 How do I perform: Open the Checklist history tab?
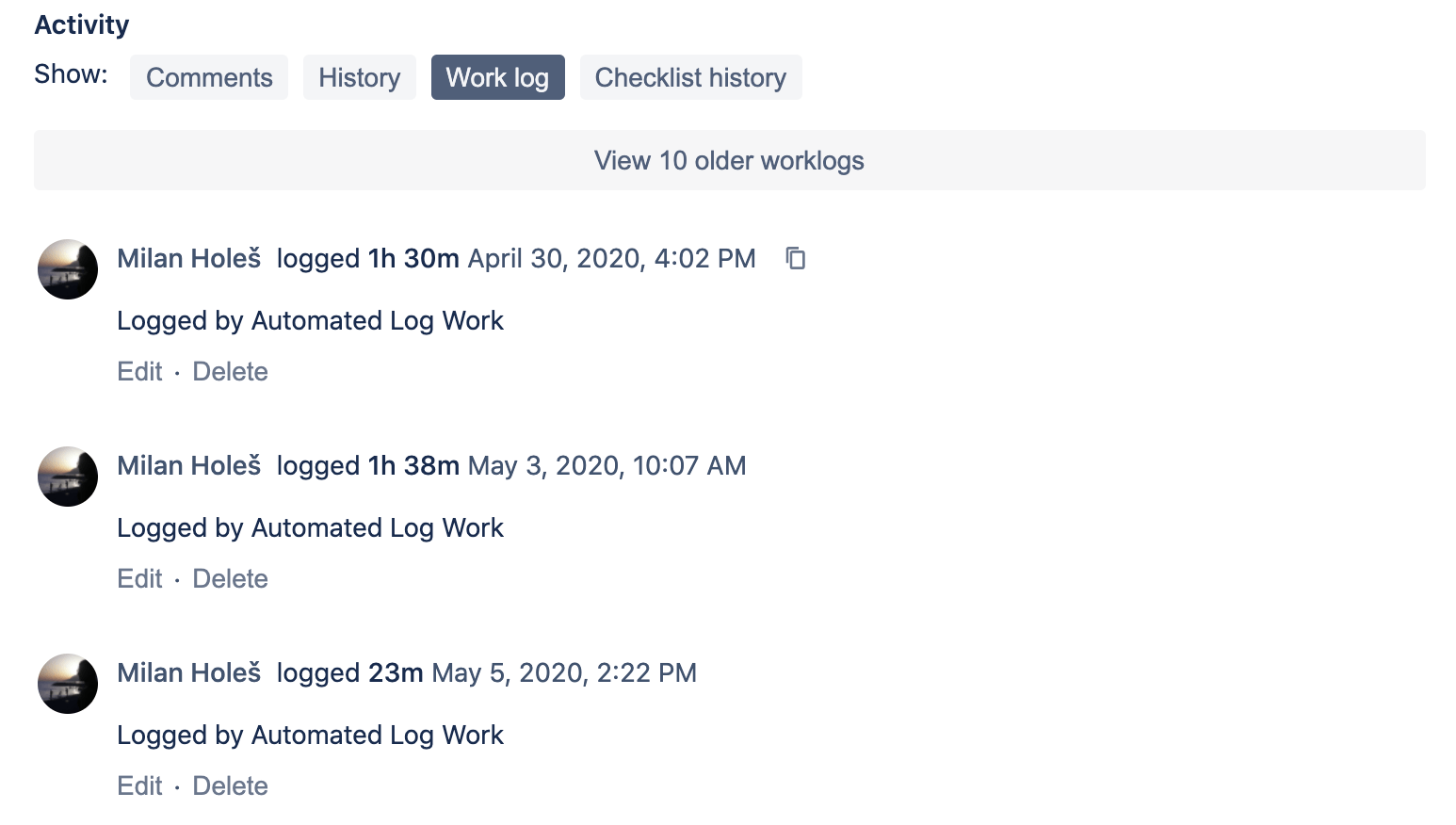pos(691,77)
